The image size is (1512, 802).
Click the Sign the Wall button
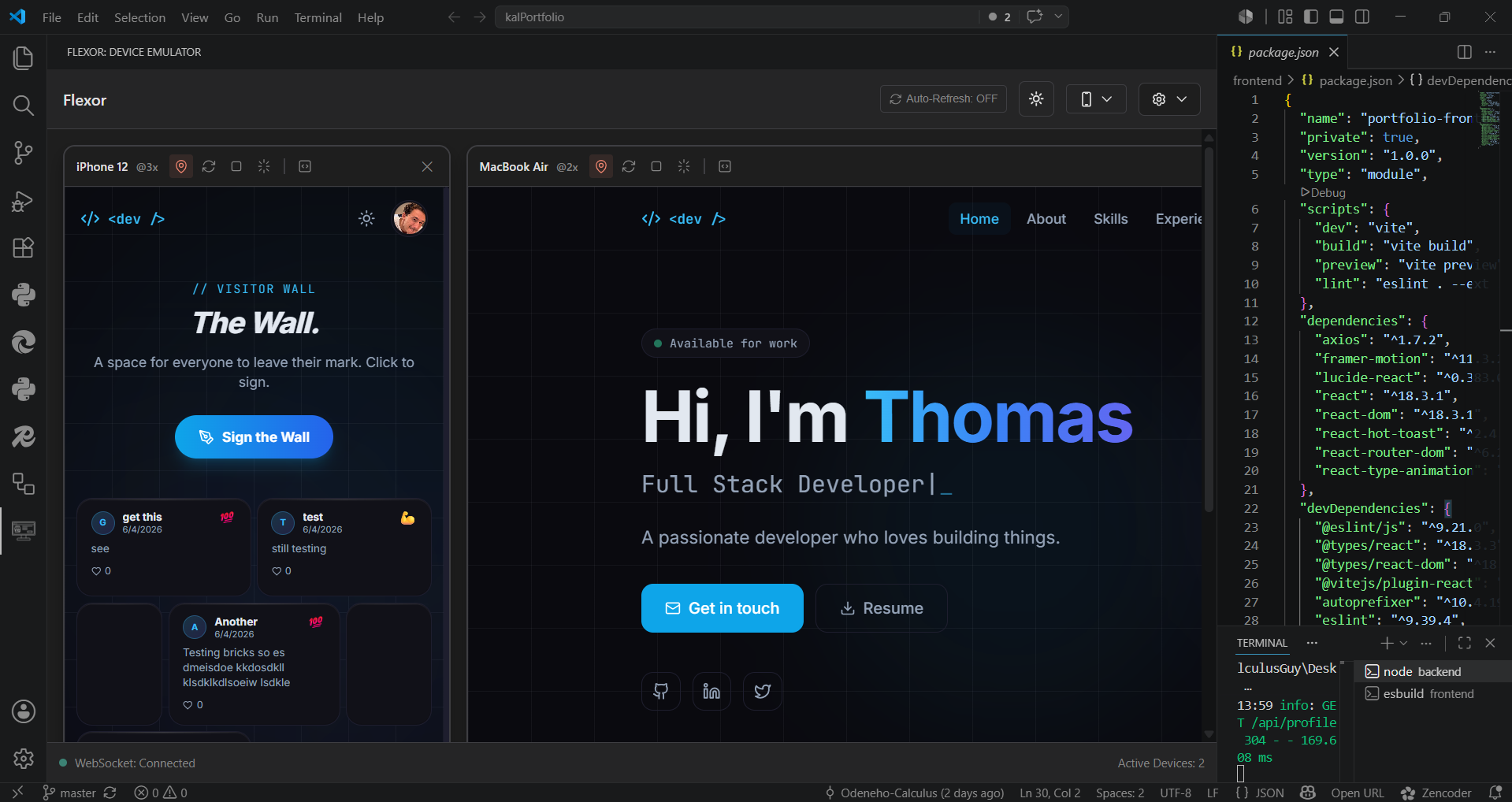tap(254, 436)
